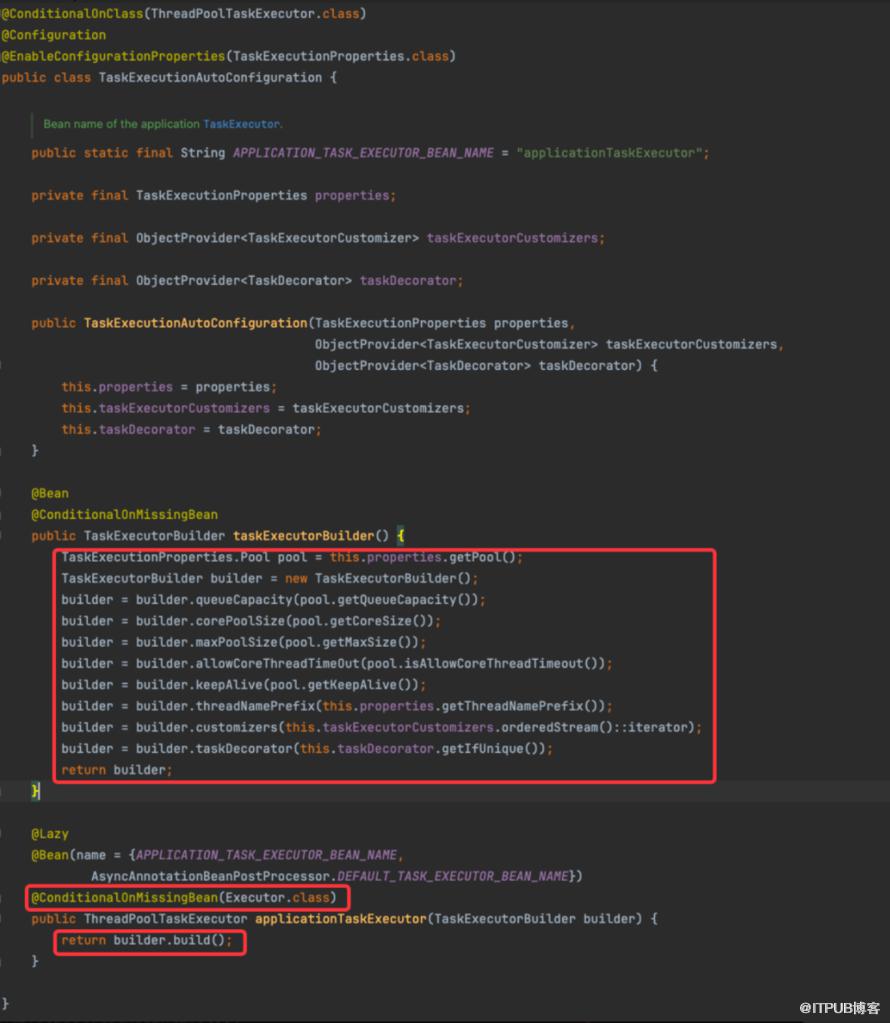The height and width of the screenshot is (1023, 890).
Task: Click the applicationTaskExecutor method name
Action: pyautogui.click(x=340, y=919)
